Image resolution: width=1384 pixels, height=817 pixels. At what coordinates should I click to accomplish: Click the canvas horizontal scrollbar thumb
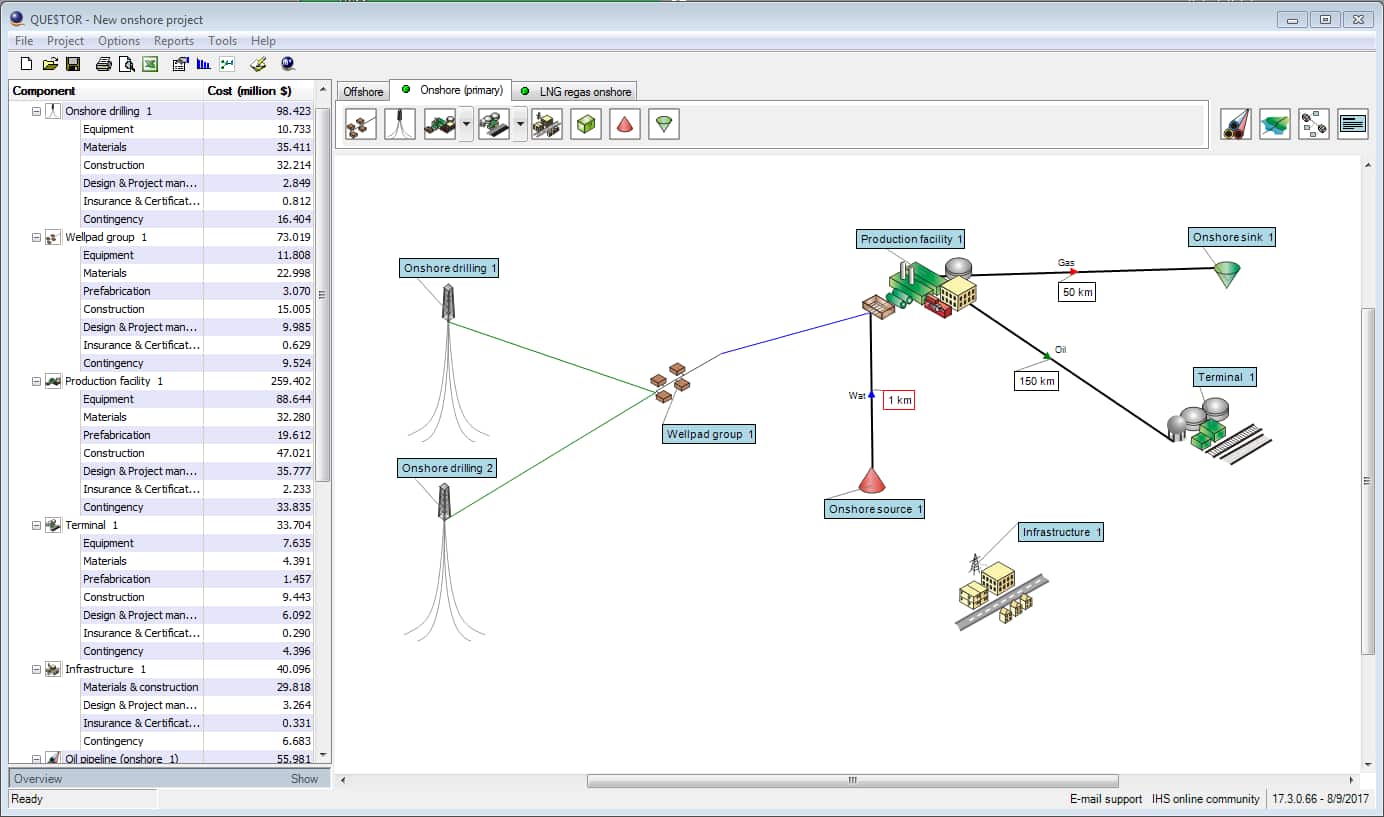point(852,780)
